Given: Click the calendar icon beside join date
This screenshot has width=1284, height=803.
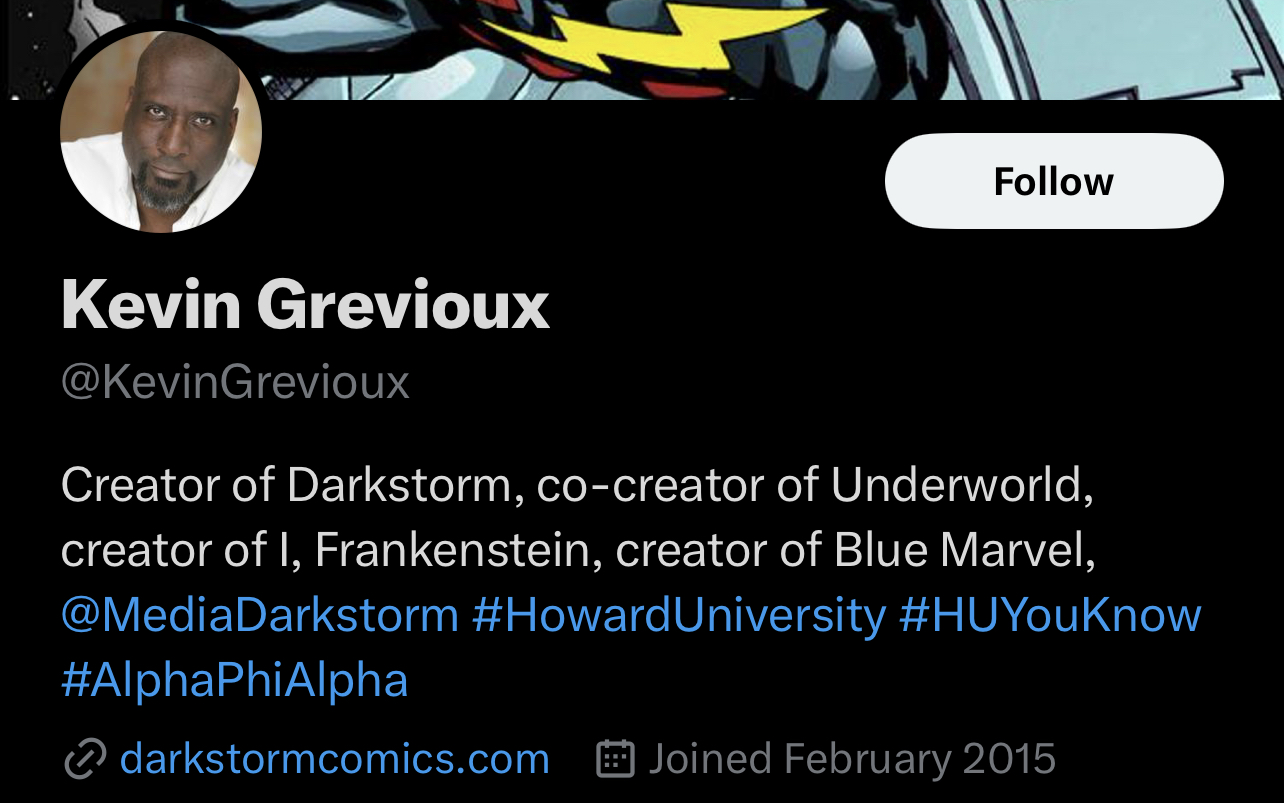Looking at the screenshot, I should pos(616,759).
